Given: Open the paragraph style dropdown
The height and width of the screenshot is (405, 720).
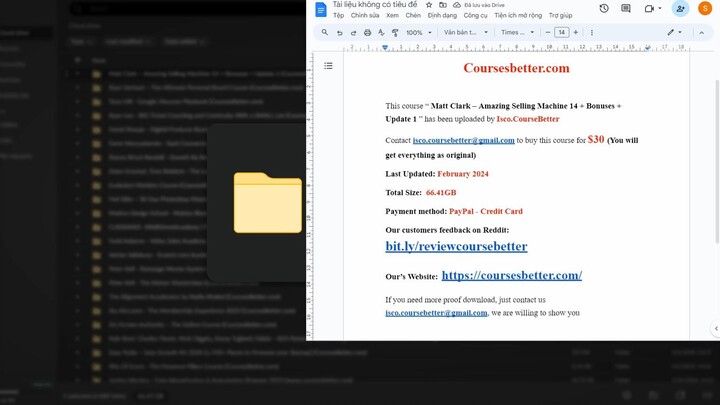Looking at the screenshot, I should click(x=466, y=33).
